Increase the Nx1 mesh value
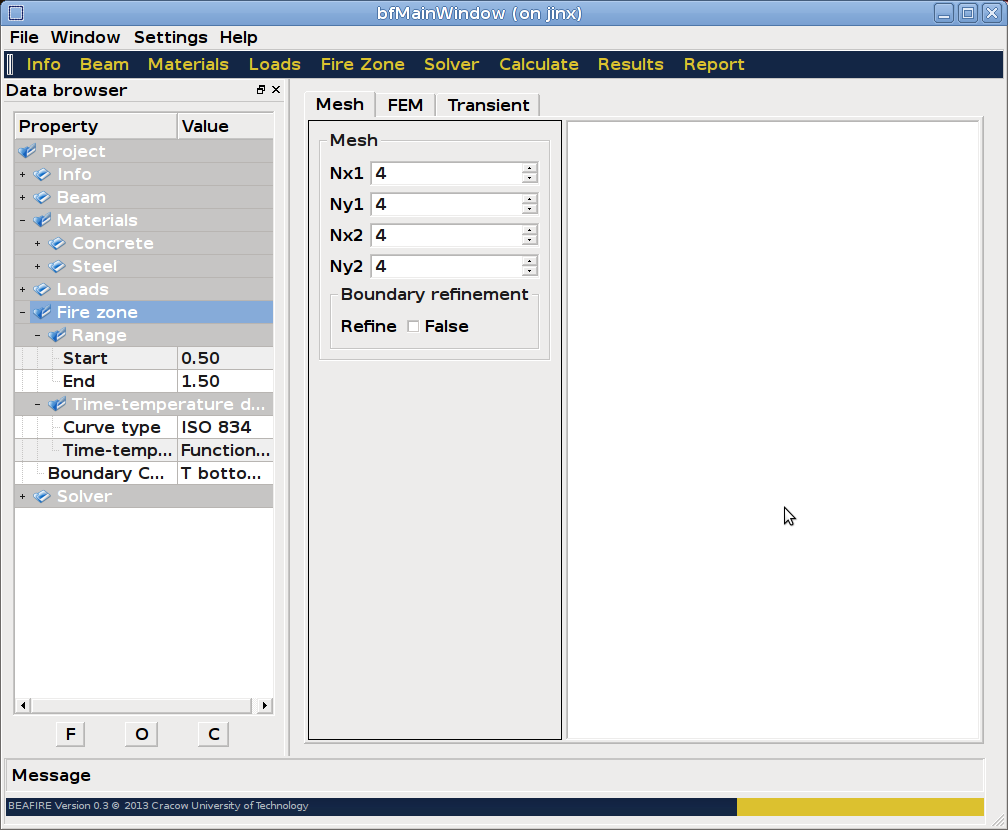Viewport: 1008px width, 830px height. pos(529,168)
